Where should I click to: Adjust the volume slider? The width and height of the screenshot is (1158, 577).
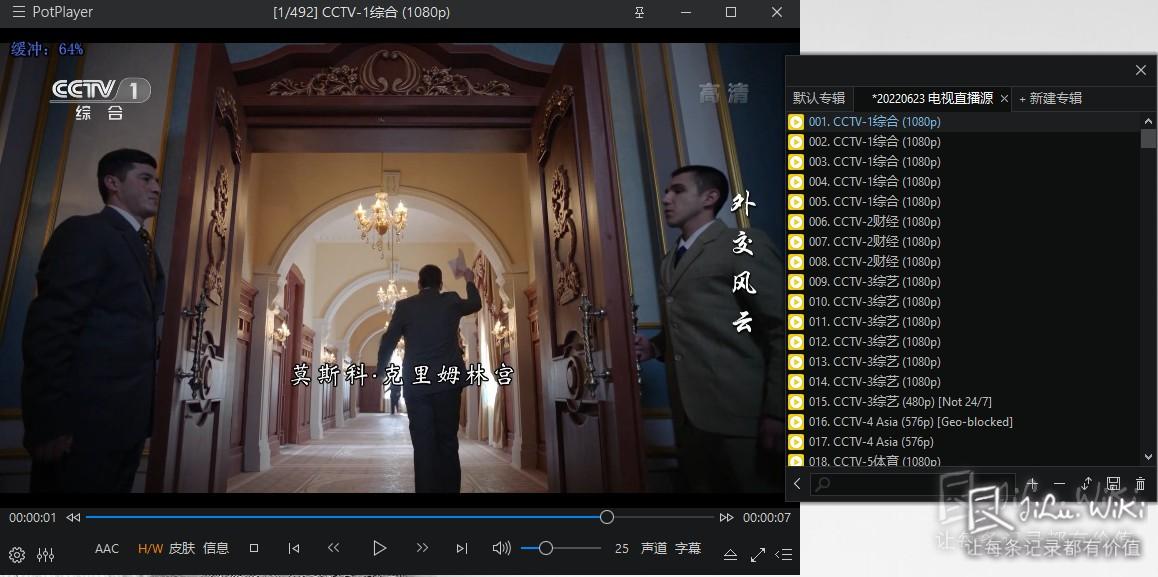(x=561, y=547)
